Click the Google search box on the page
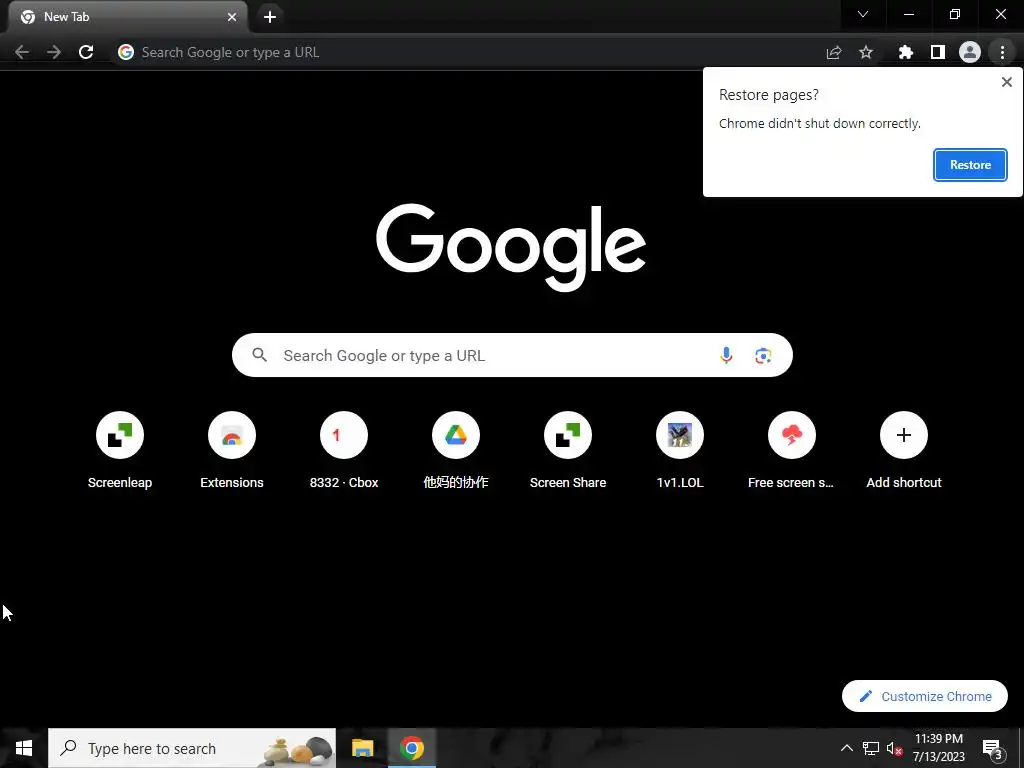This screenshot has height=768, width=1024. [x=512, y=355]
